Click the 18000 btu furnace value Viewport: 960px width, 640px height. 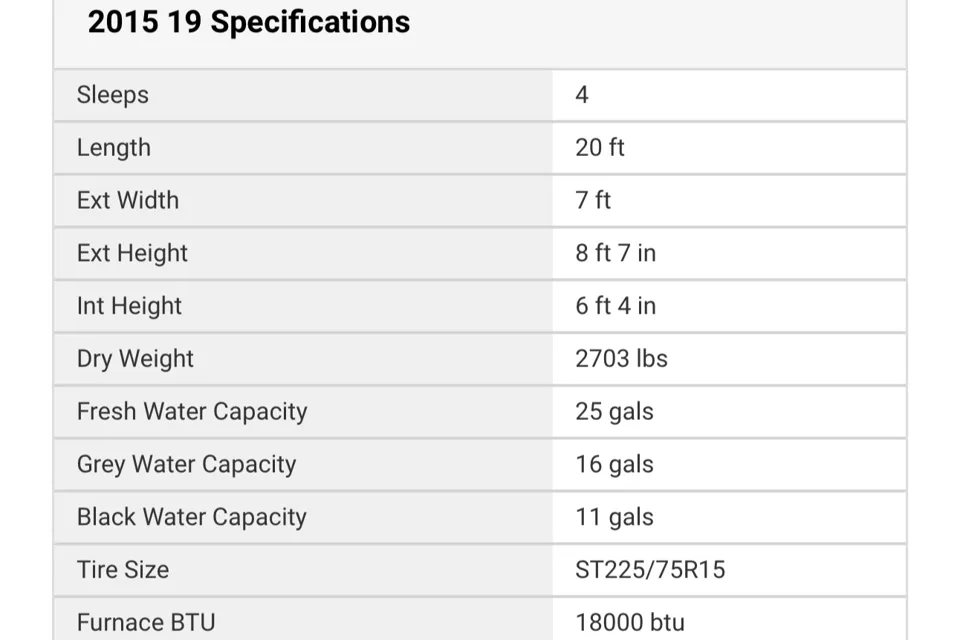[630, 622]
